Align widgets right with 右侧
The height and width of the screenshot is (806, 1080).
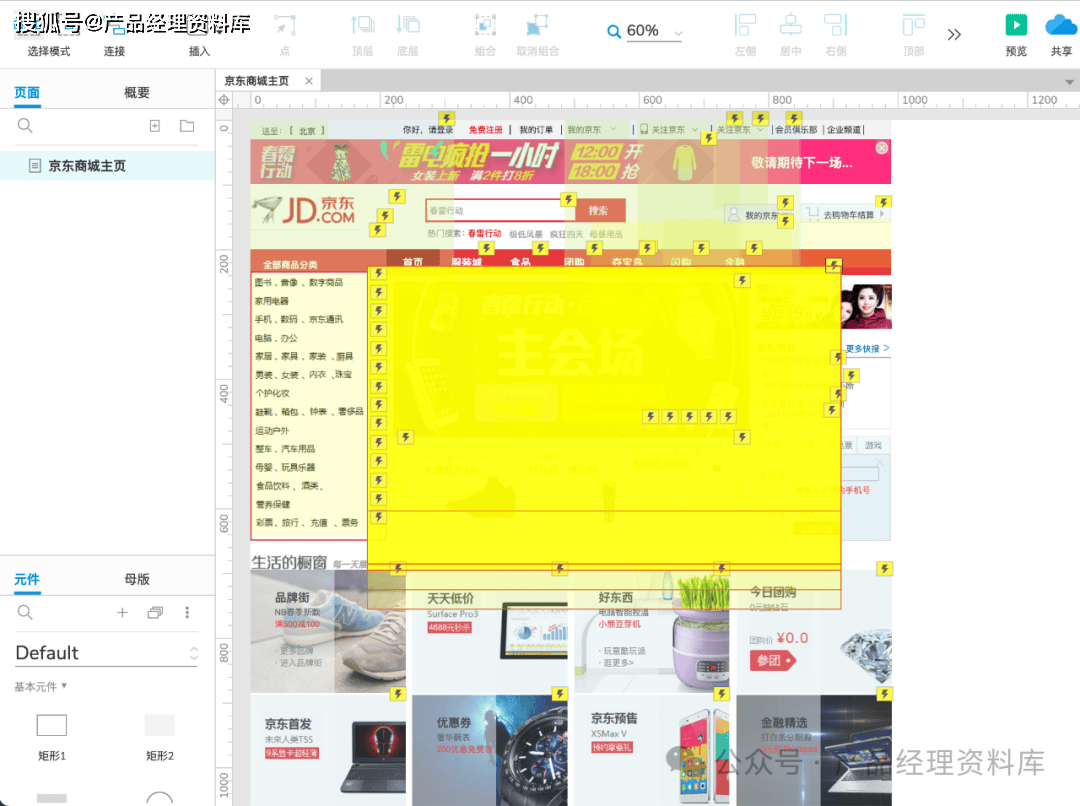click(835, 36)
